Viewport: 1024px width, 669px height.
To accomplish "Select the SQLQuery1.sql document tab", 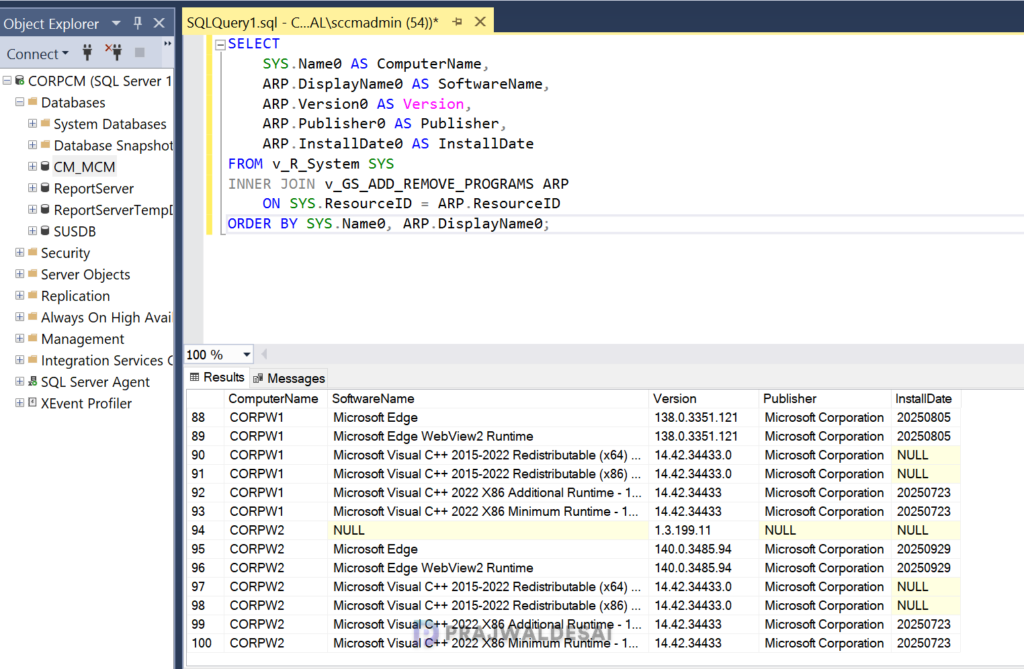I will 313,23.
